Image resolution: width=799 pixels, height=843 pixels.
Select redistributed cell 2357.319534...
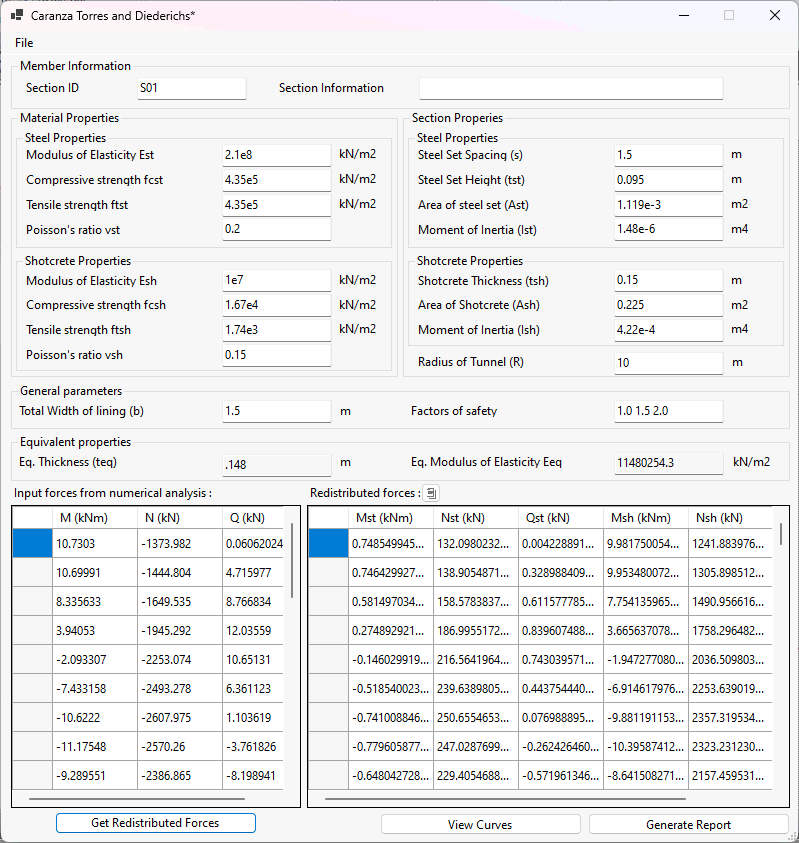pyautogui.click(x=730, y=718)
